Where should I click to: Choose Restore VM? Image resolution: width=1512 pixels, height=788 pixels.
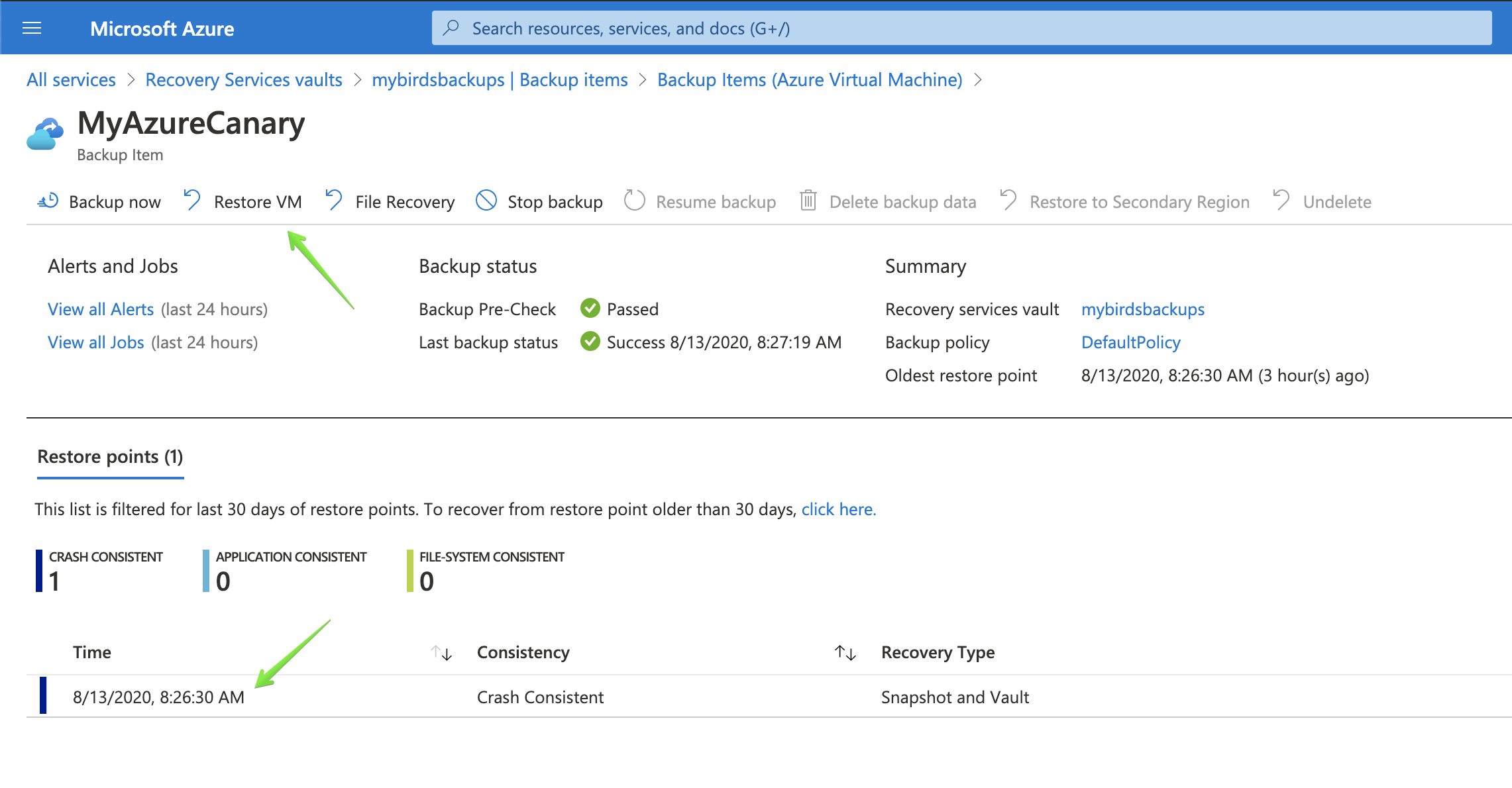pos(258,201)
